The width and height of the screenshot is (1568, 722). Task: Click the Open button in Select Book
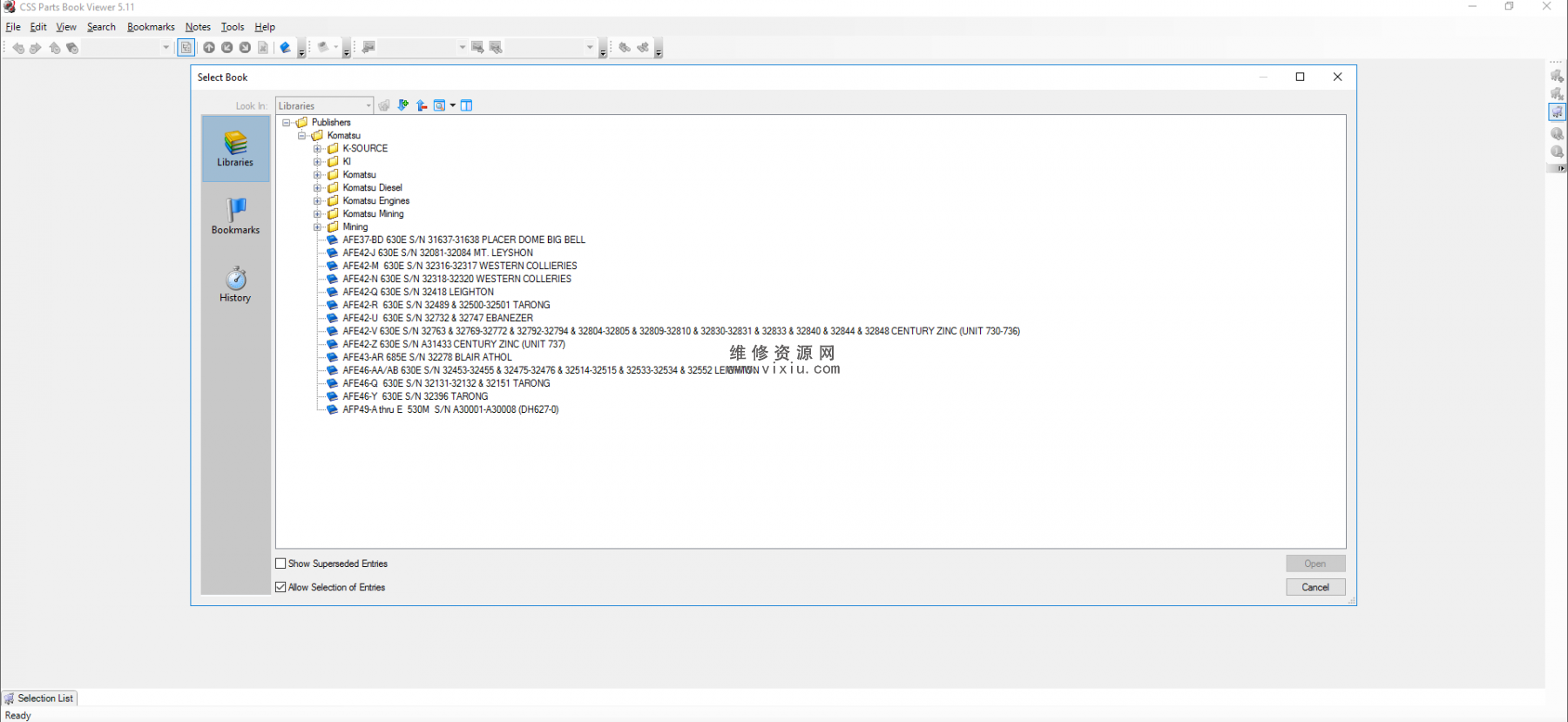pos(1315,563)
